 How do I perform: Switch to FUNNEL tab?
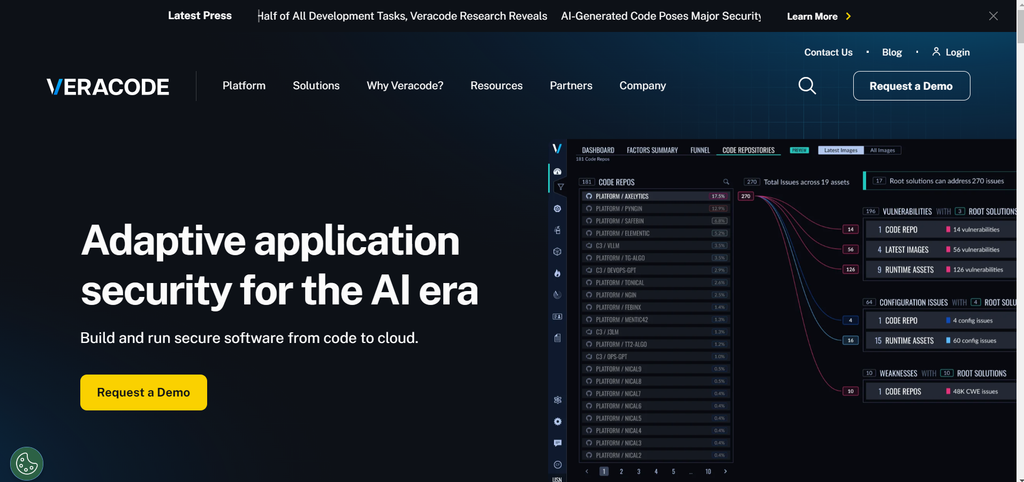700,150
